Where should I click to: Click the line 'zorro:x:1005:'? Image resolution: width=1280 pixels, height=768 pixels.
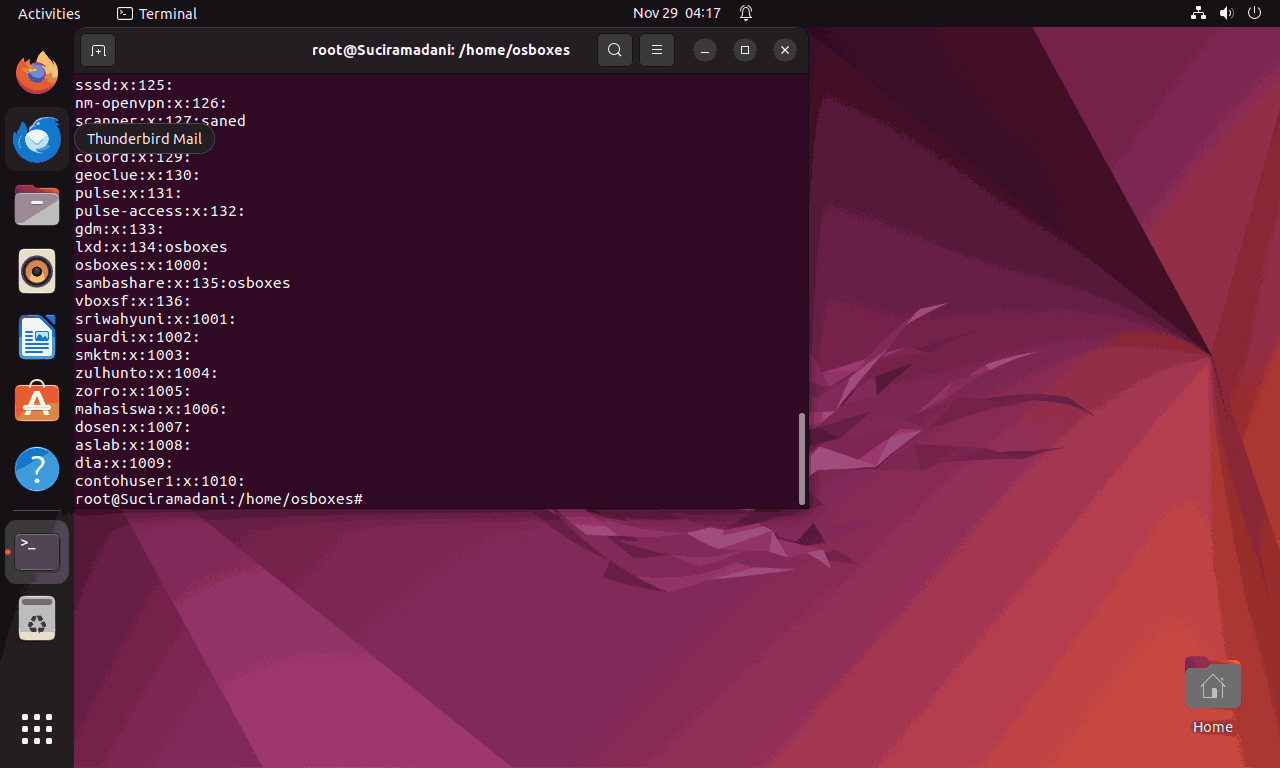tap(133, 391)
